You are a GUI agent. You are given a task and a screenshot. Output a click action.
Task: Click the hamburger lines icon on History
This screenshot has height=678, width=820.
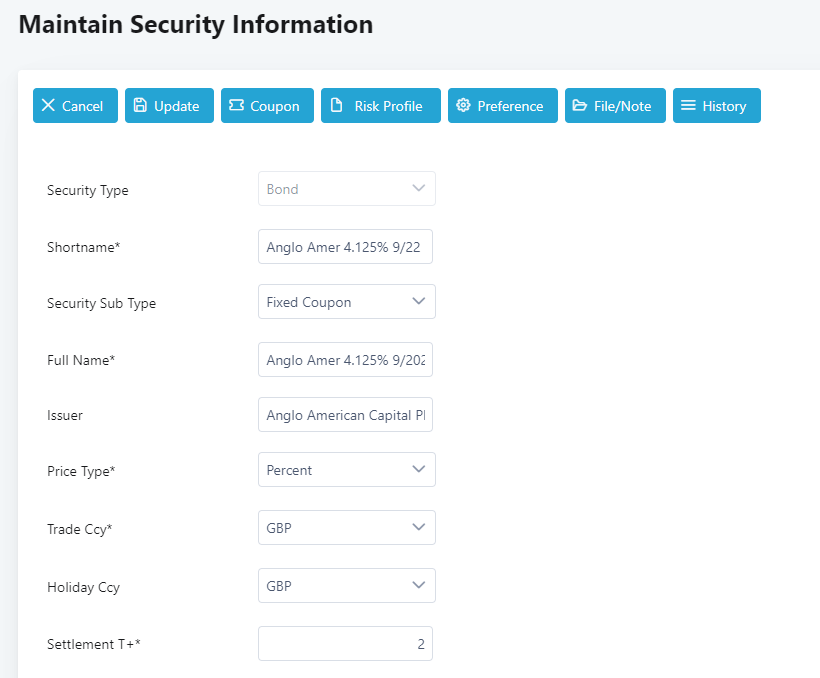[x=688, y=106]
